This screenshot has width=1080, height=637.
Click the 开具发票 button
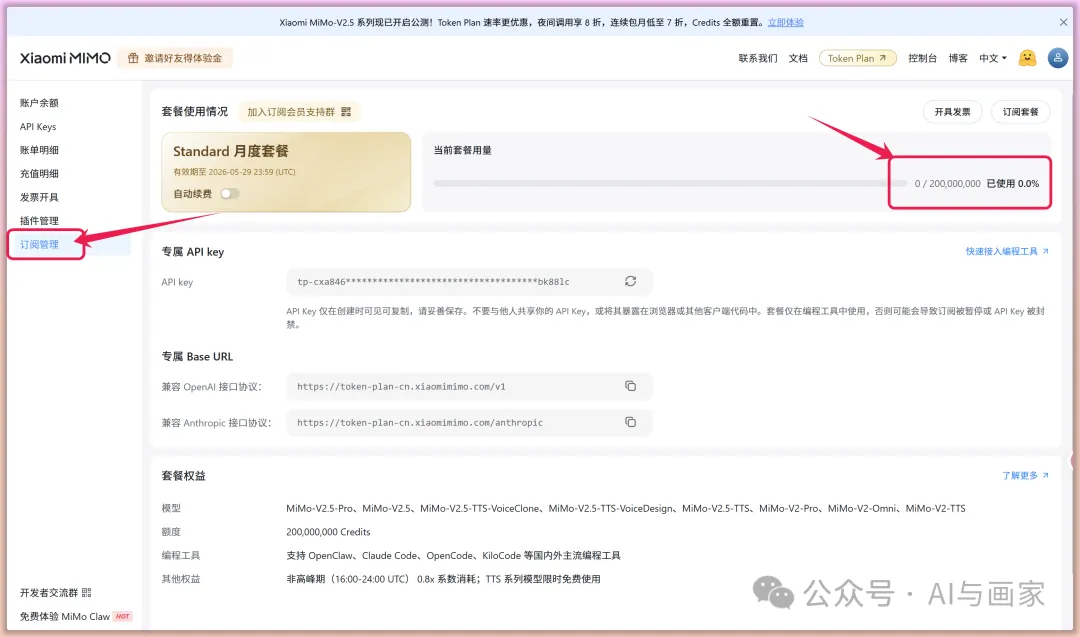click(x=953, y=112)
